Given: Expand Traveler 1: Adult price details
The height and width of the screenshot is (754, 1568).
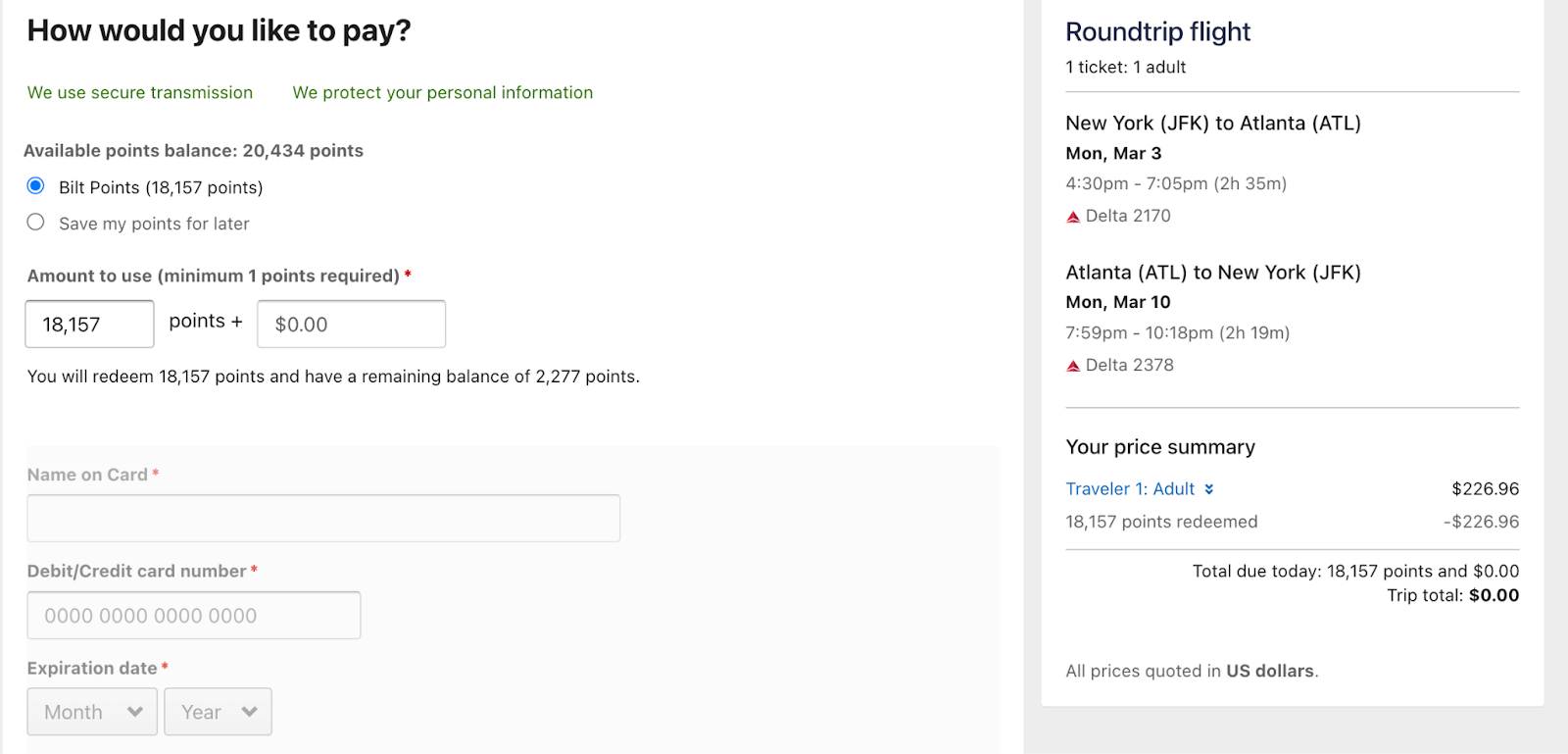Looking at the screenshot, I should 1130,489.
